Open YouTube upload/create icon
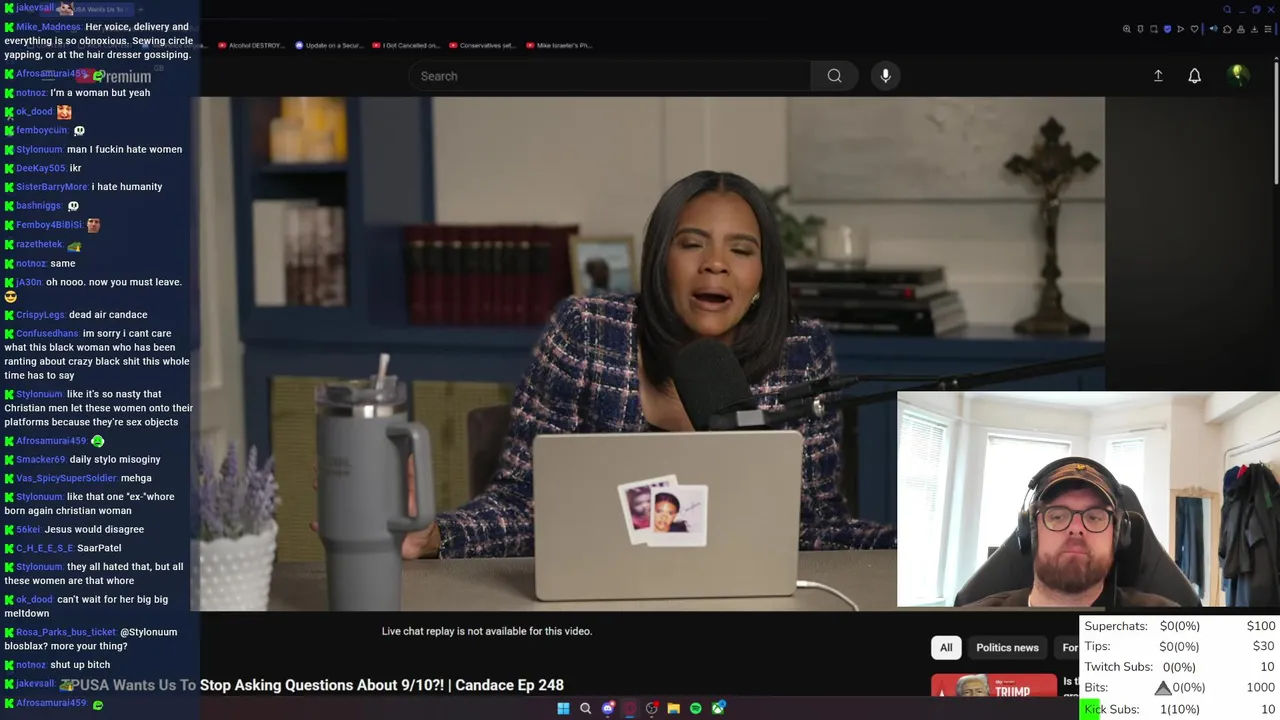This screenshot has height=720, width=1280. (x=1158, y=76)
